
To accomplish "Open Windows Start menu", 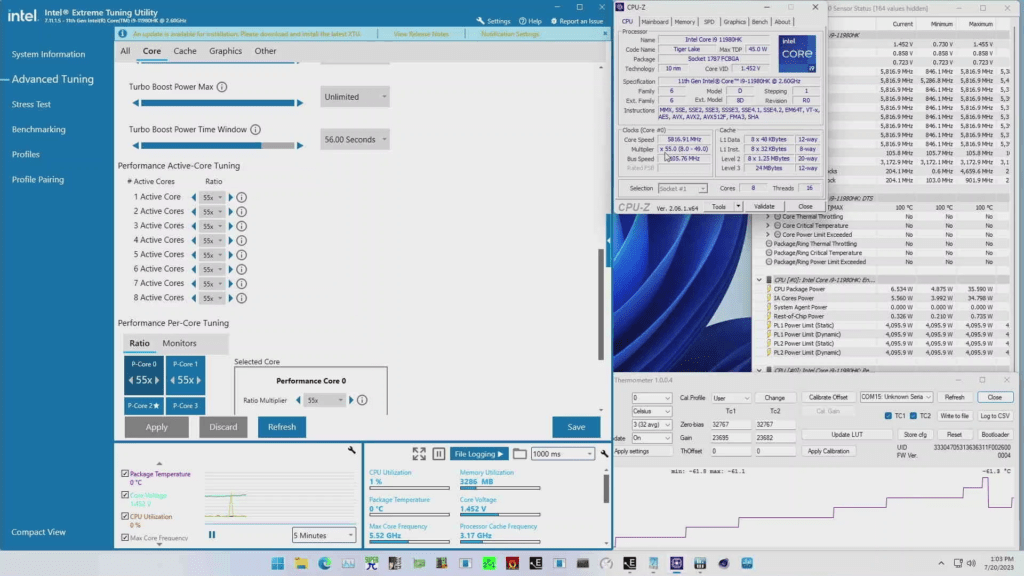I will pos(278,563).
